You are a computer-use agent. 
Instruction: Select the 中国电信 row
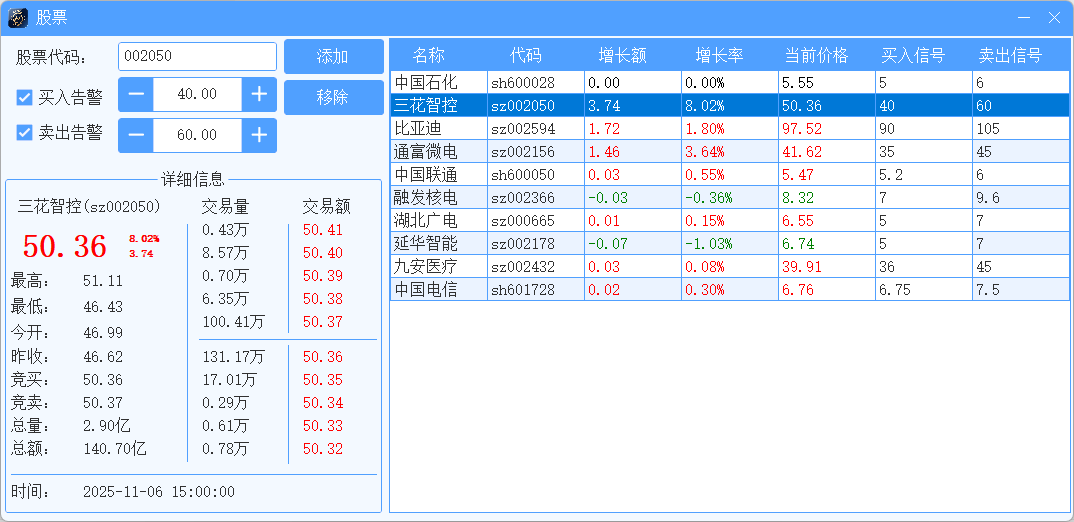click(730, 289)
